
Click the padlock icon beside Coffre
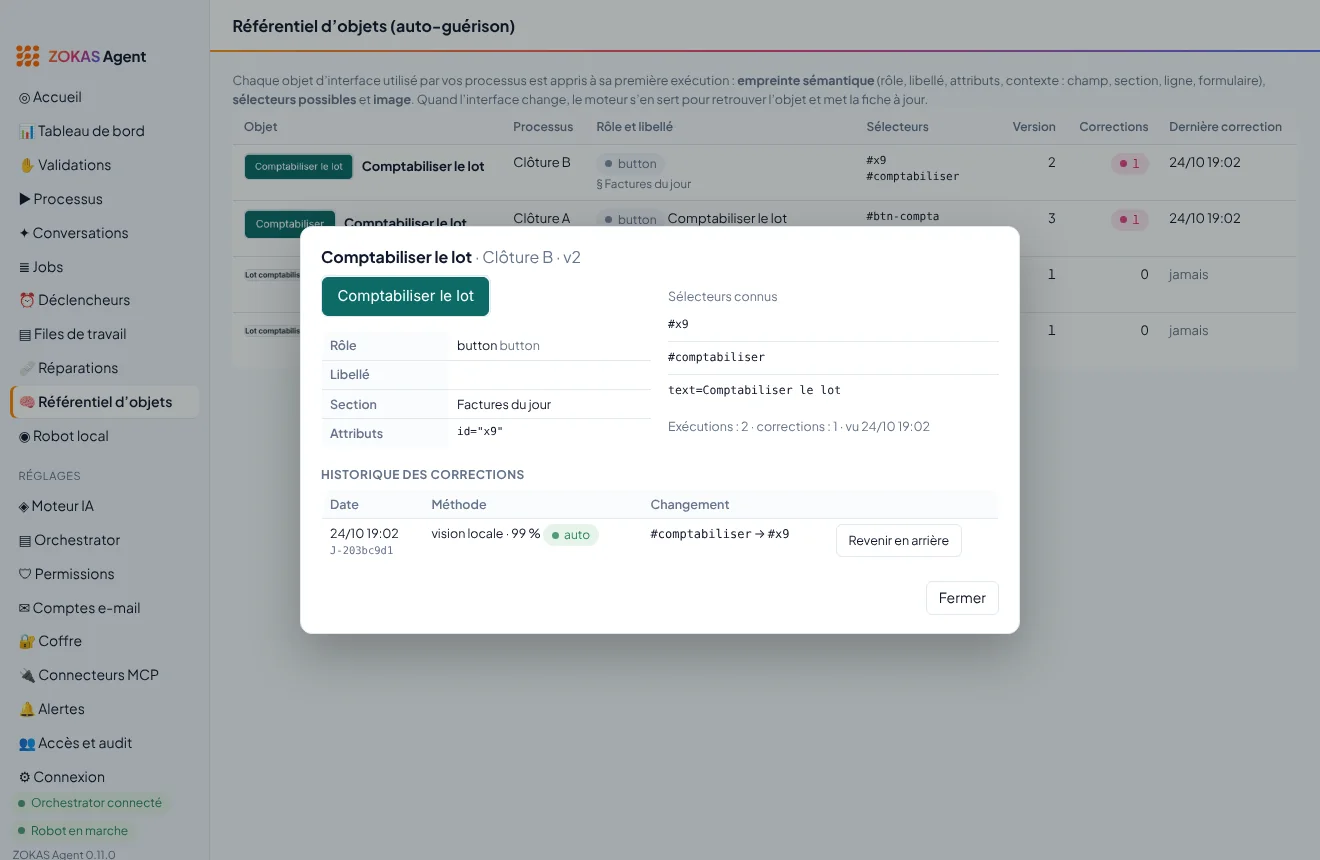(27, 641)
